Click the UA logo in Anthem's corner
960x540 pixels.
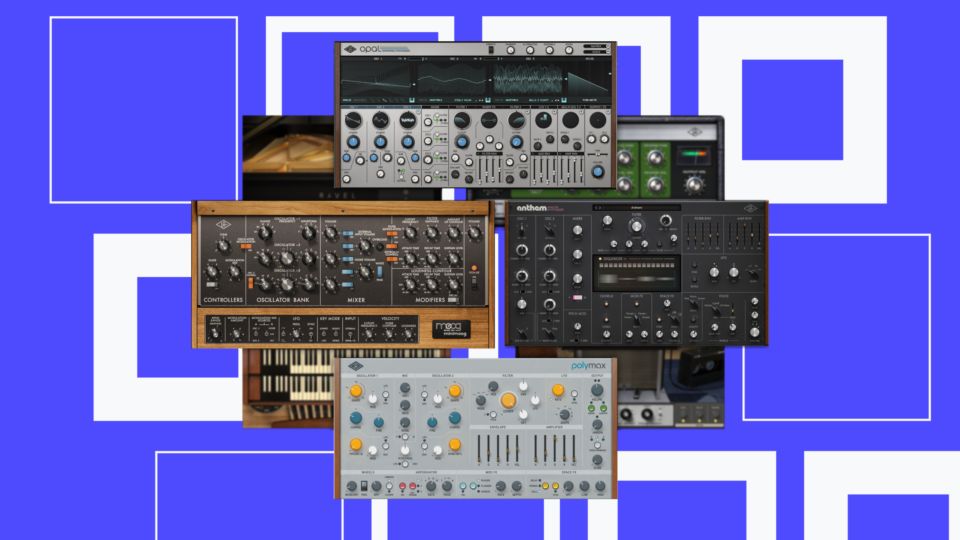coord(751,209)
